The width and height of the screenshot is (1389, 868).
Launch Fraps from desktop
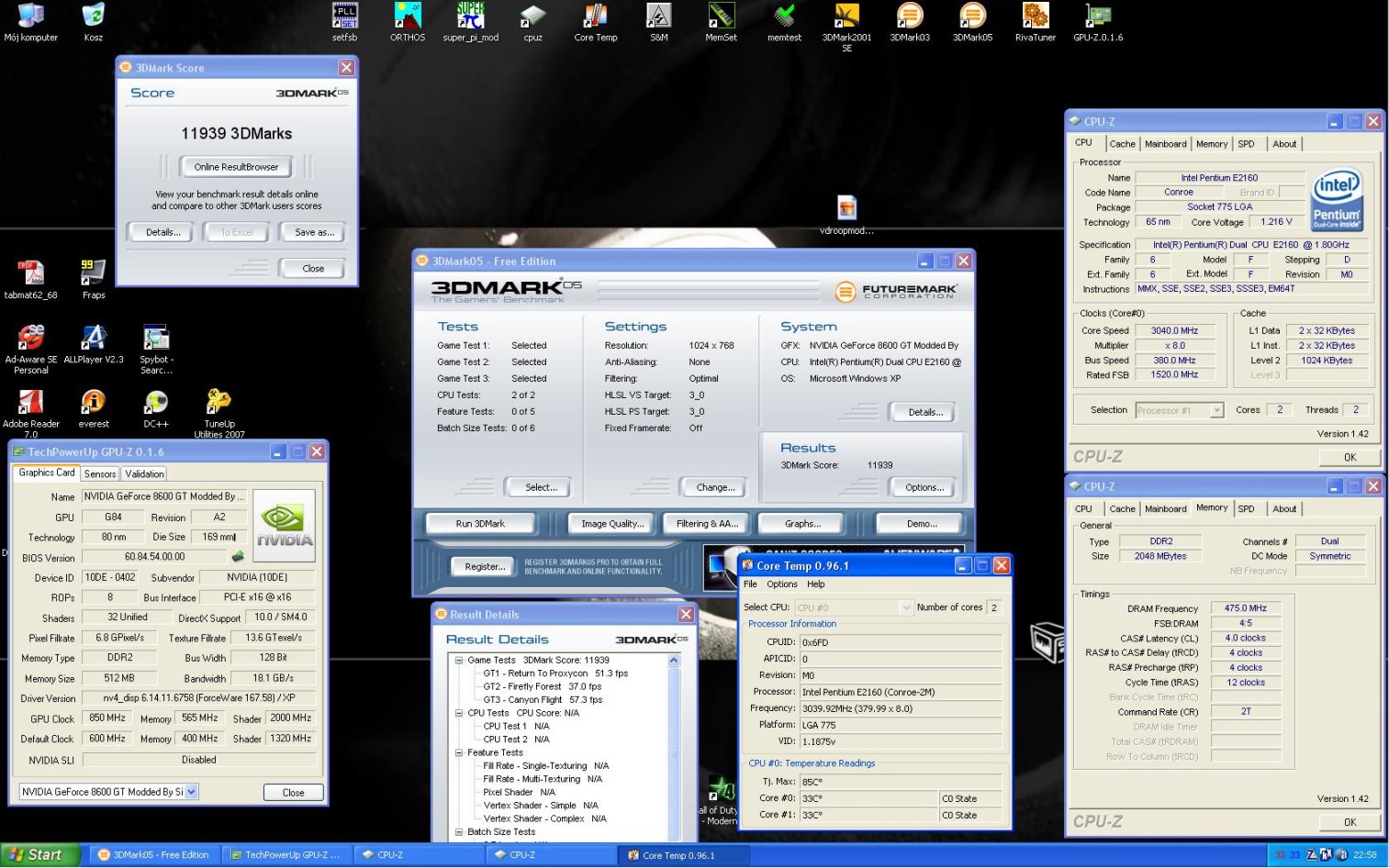click(x=94, y=280)
